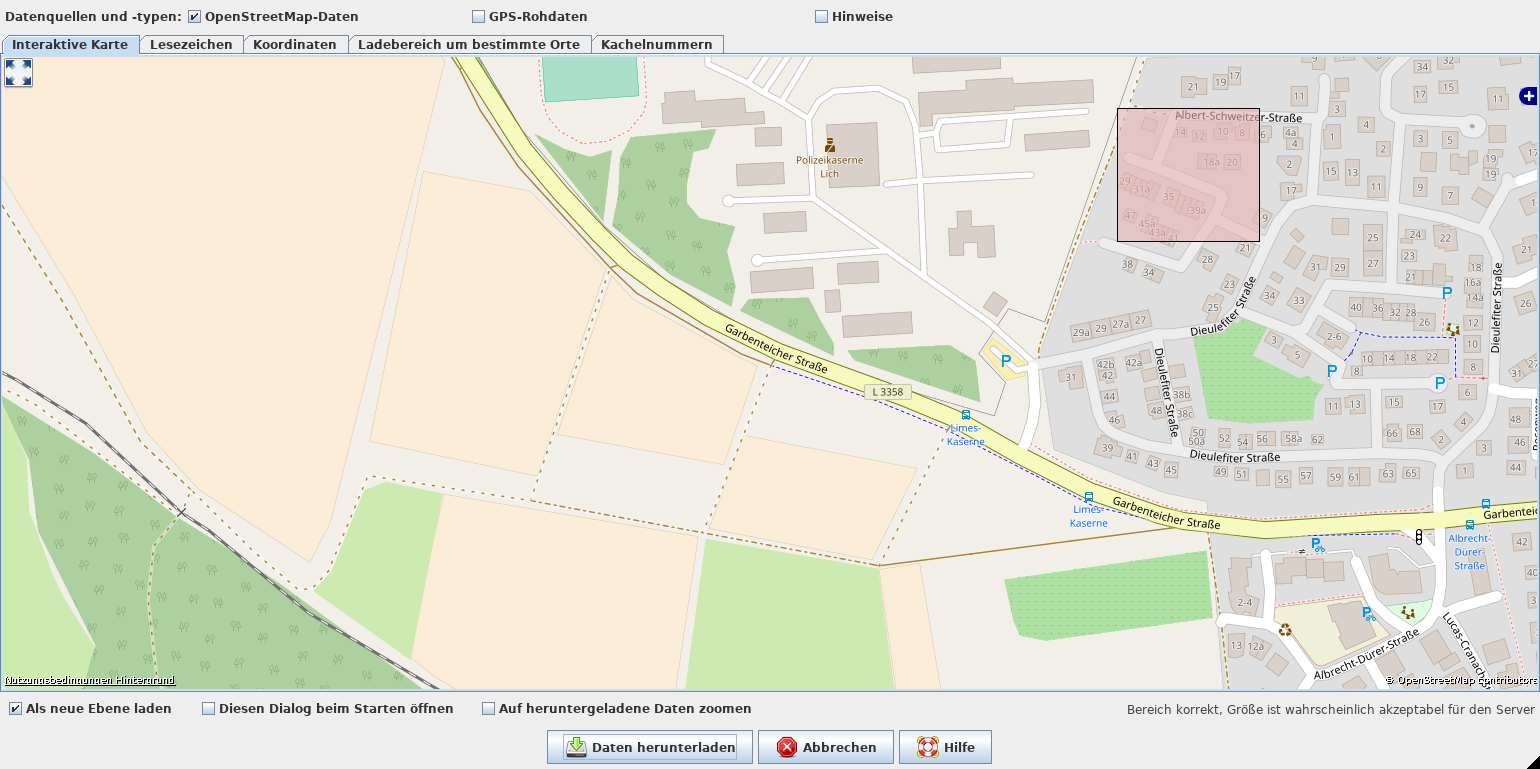Click inside the red download area rectangle
Image resolution: width=1540 pixels, height=769 pixels.
tap(1188, 175)
